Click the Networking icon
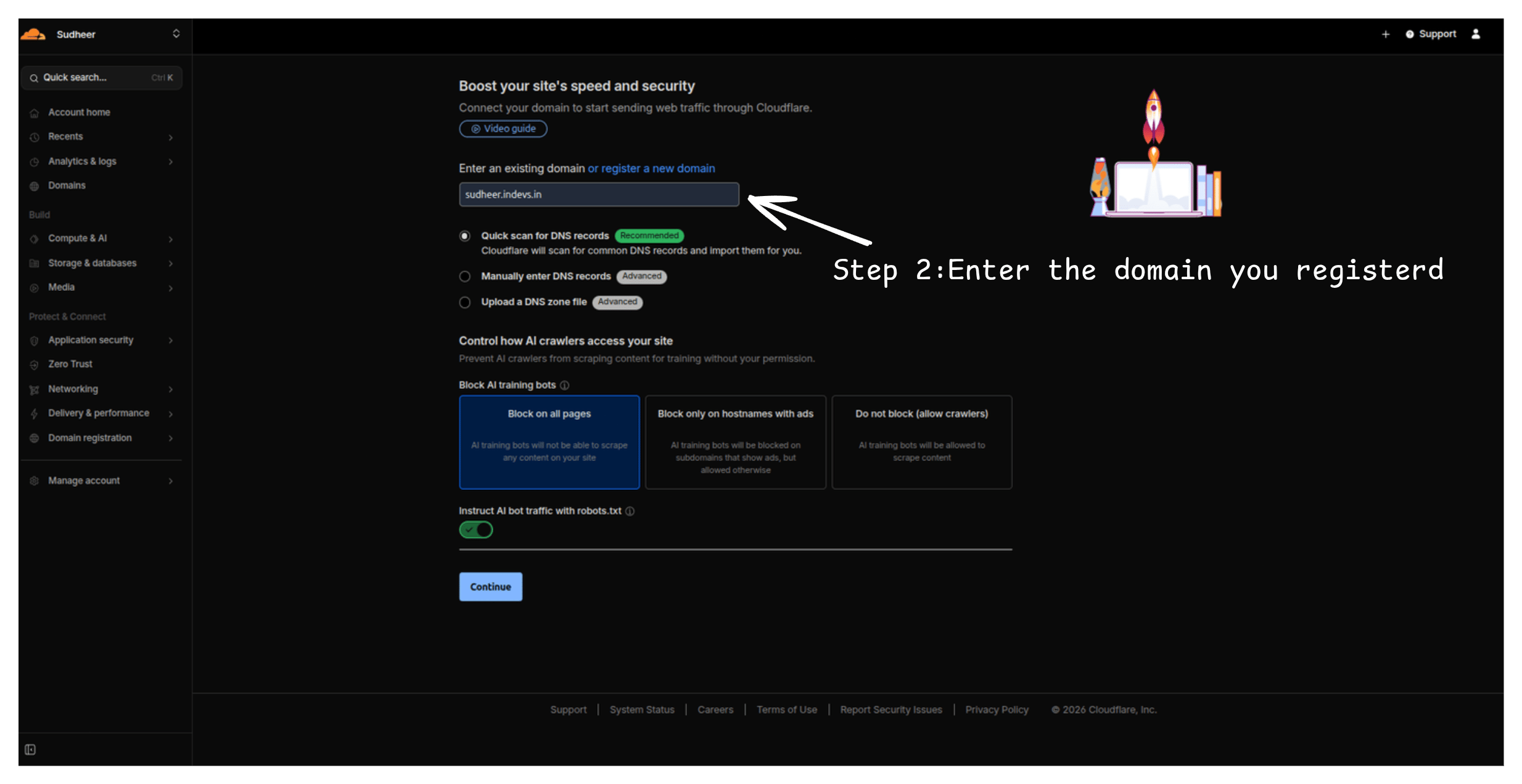This screenshot has height=784, width=1522. [x=35, y=390]
